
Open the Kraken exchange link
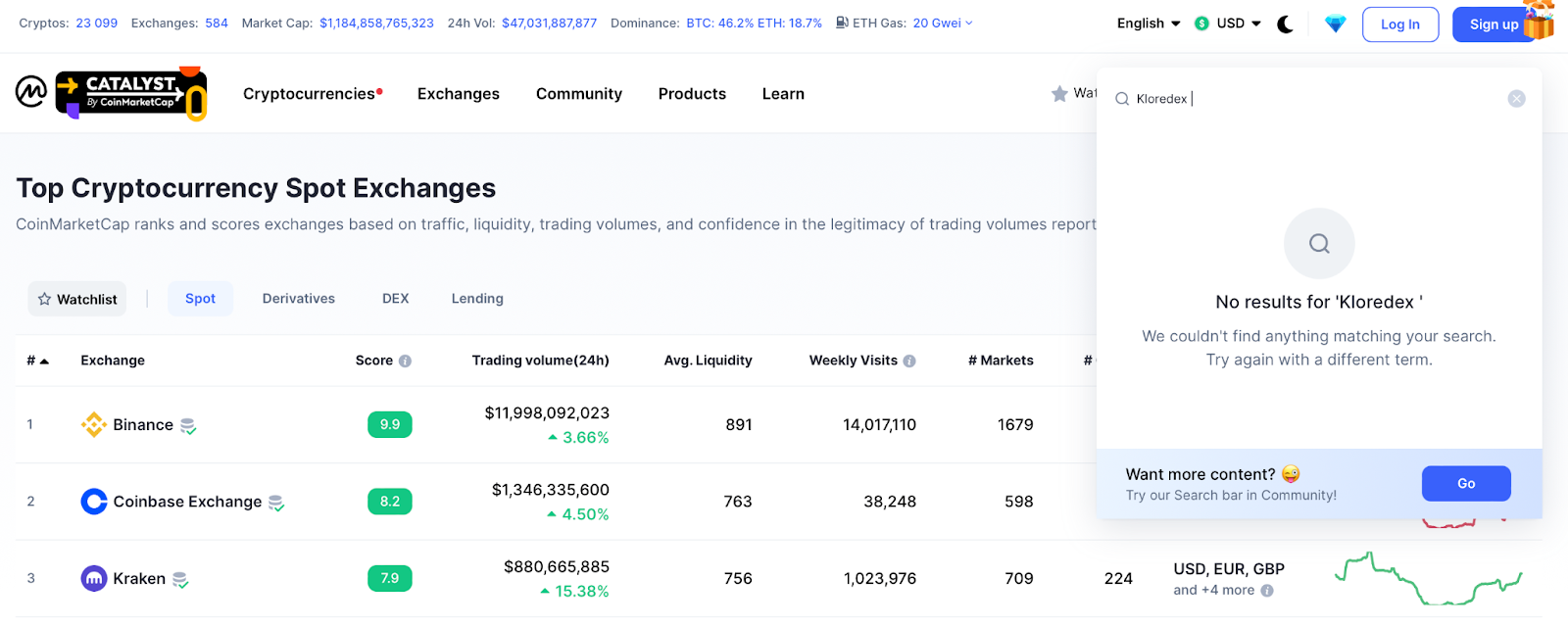tap(139, 579)
